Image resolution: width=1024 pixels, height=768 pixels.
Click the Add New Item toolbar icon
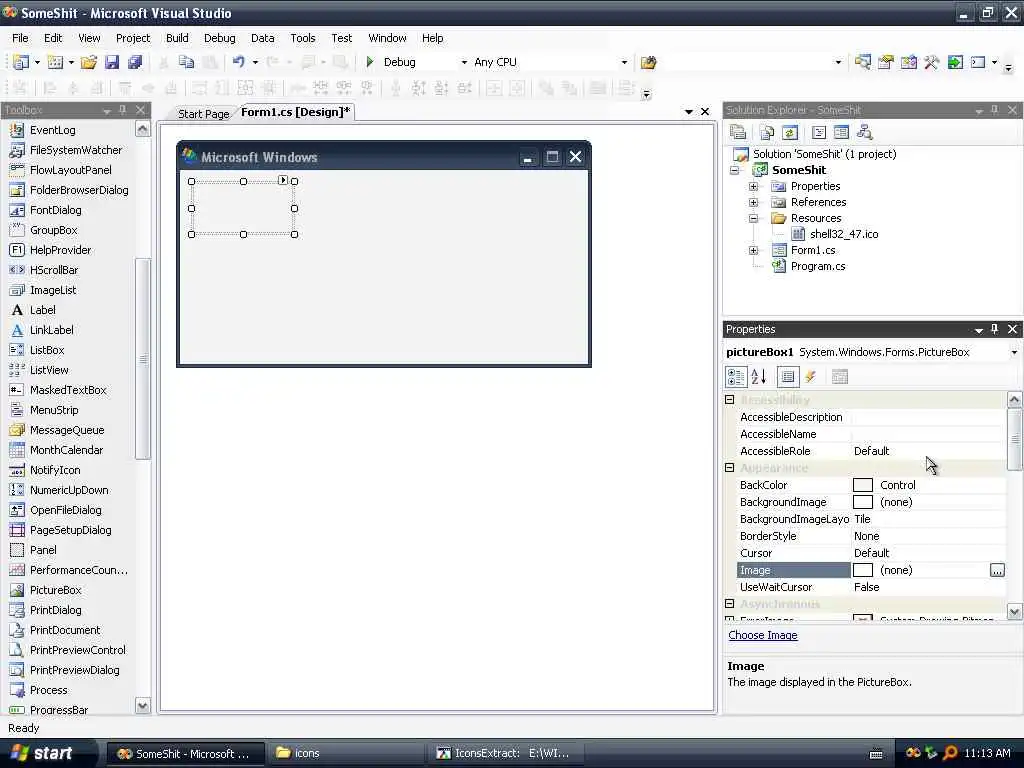[x=56, y=62]
